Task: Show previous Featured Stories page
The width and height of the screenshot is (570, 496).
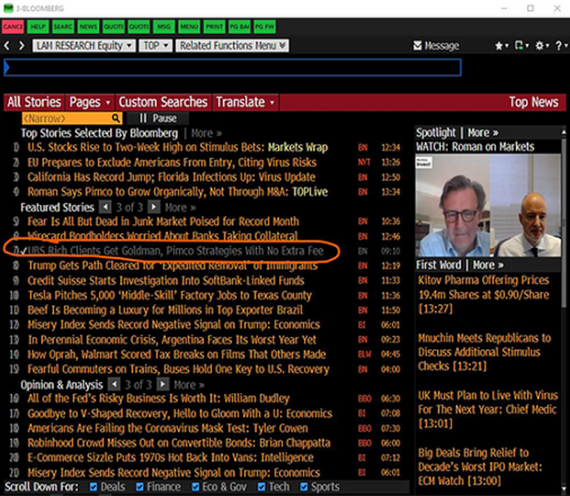Action: [x=105, y=207]
